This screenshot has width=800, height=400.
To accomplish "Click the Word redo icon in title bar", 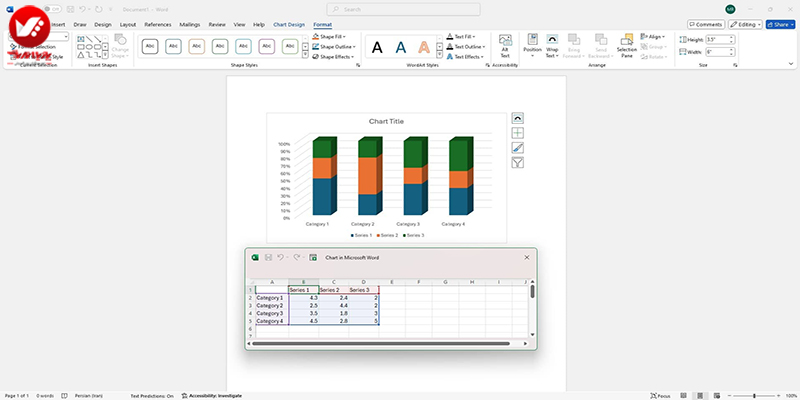I will pos(98,9).
